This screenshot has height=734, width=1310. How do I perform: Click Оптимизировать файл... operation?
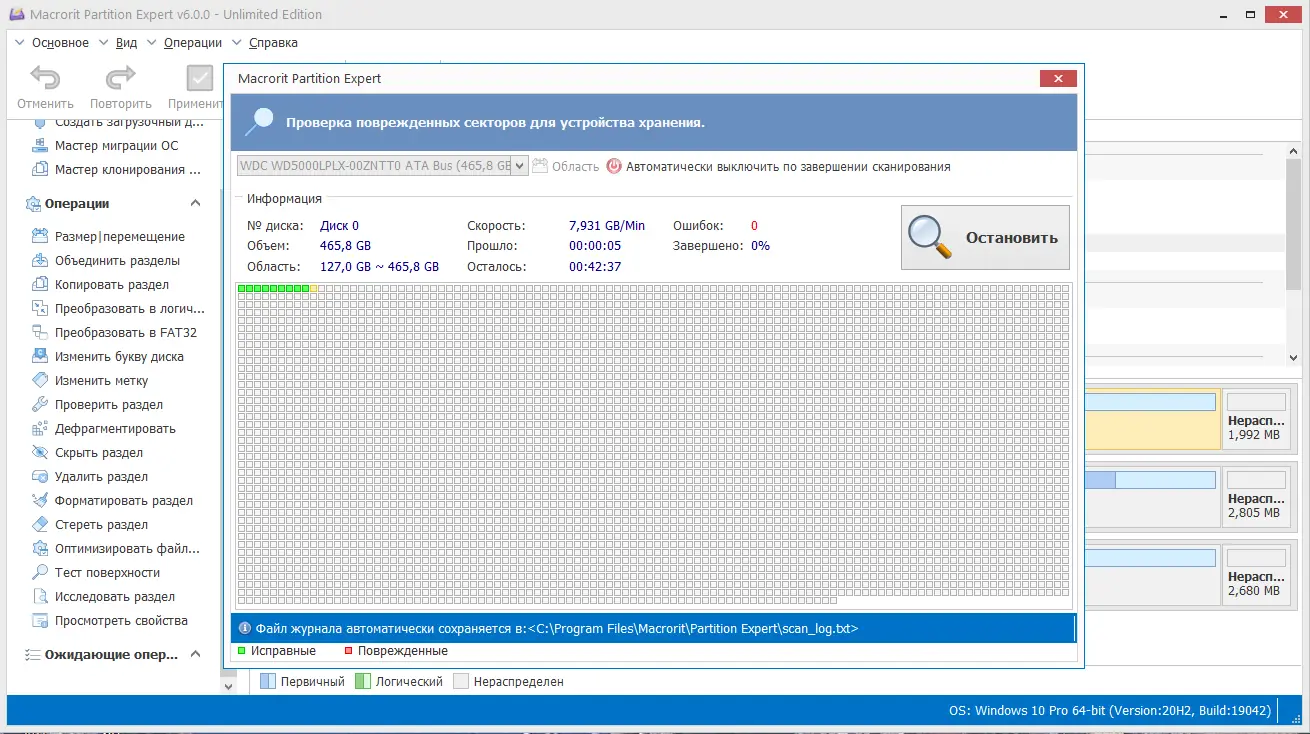point(116,549)
